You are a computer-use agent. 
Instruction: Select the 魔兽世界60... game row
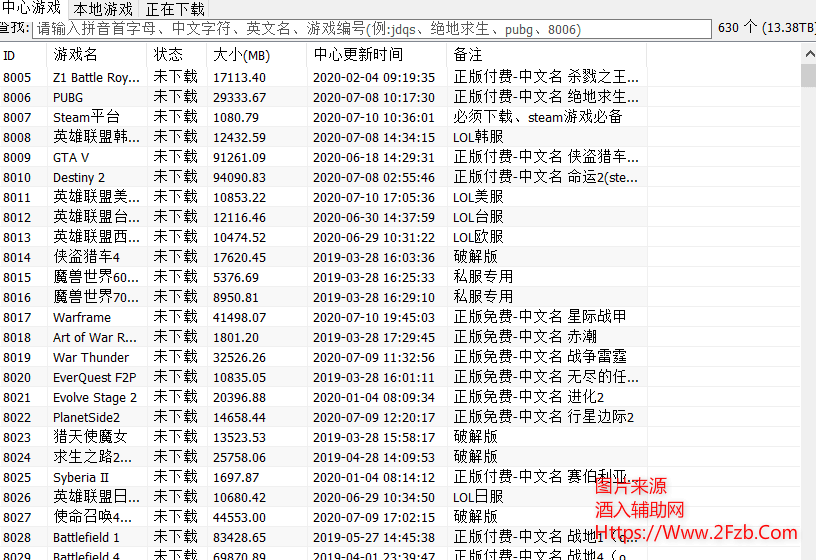323,277
